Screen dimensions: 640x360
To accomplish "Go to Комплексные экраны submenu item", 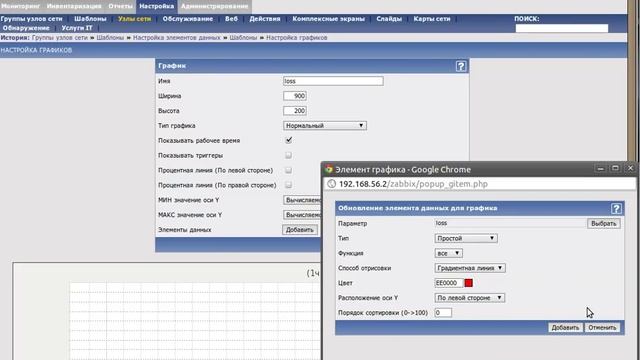I will tap(329, 19).
